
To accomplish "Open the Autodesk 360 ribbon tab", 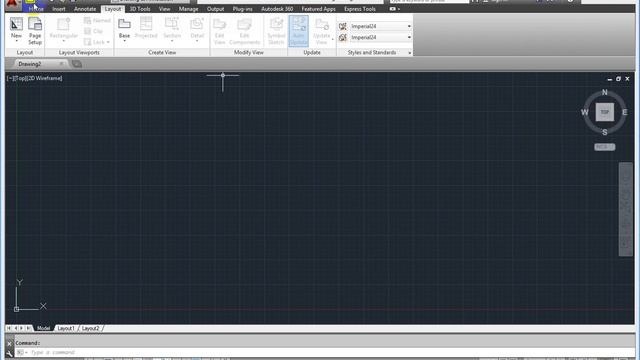I will (x=277, y=9).
